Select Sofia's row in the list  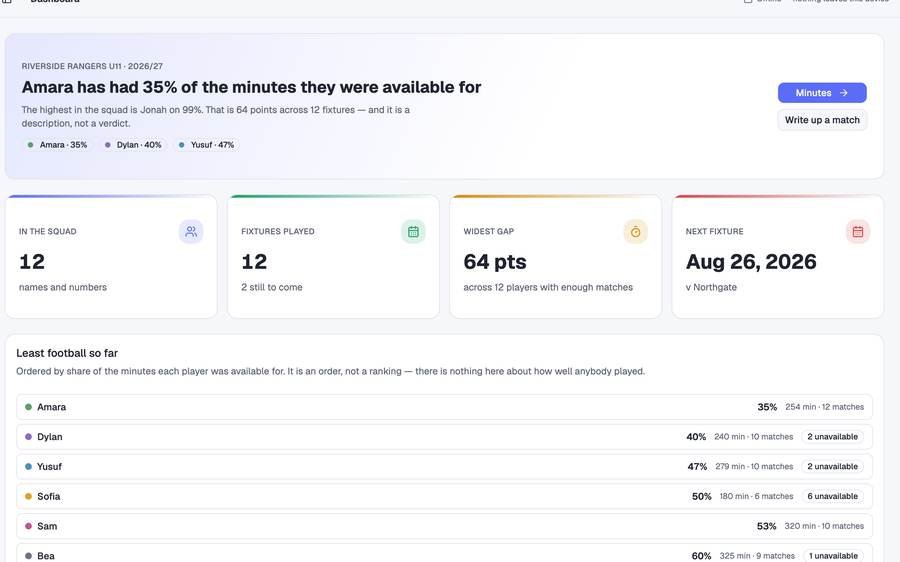[x=444, y=497]
